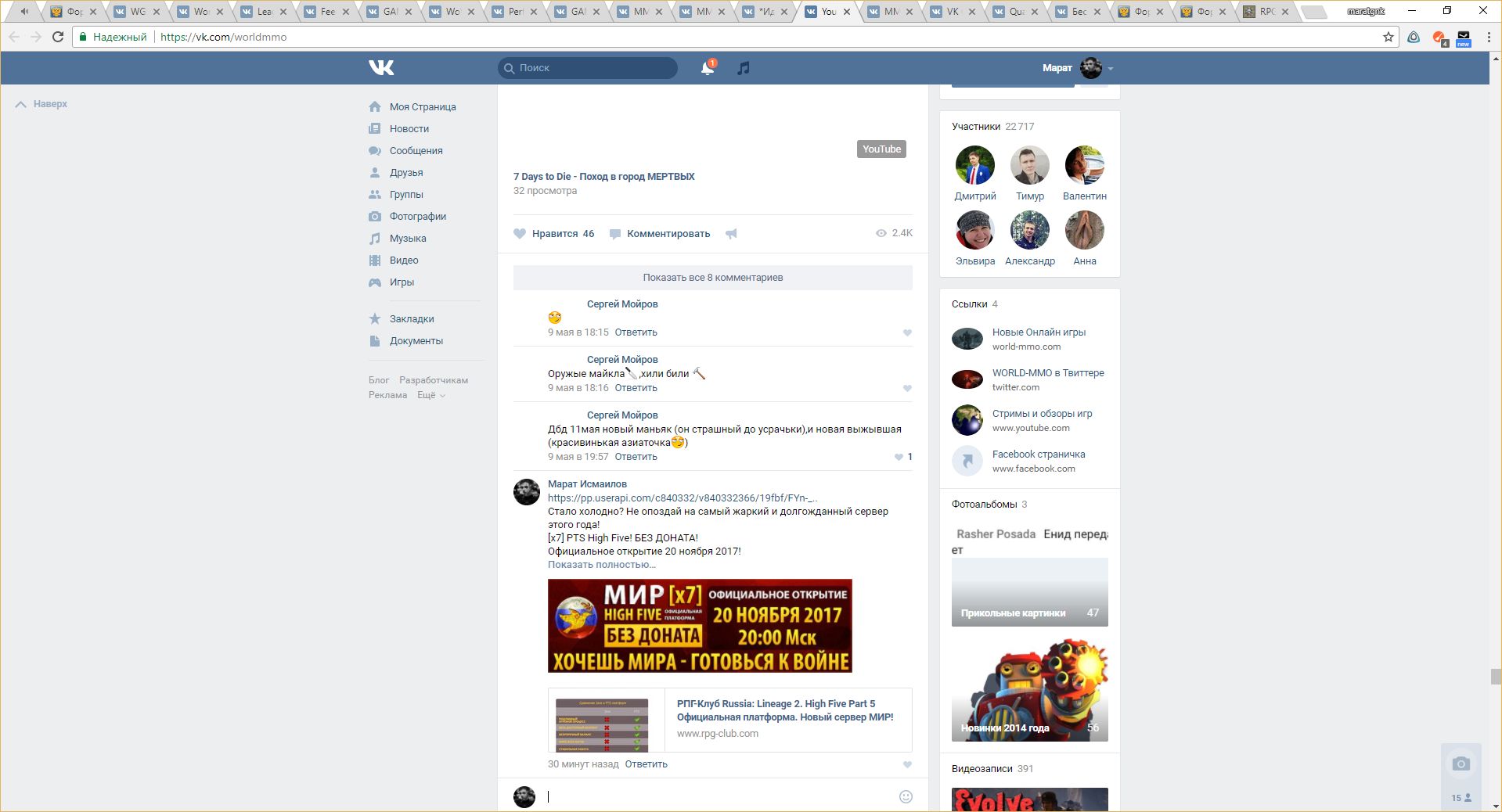Open the Участники members list header
Viewport: 1502px width, 812px height.
[x=993, y=127]
